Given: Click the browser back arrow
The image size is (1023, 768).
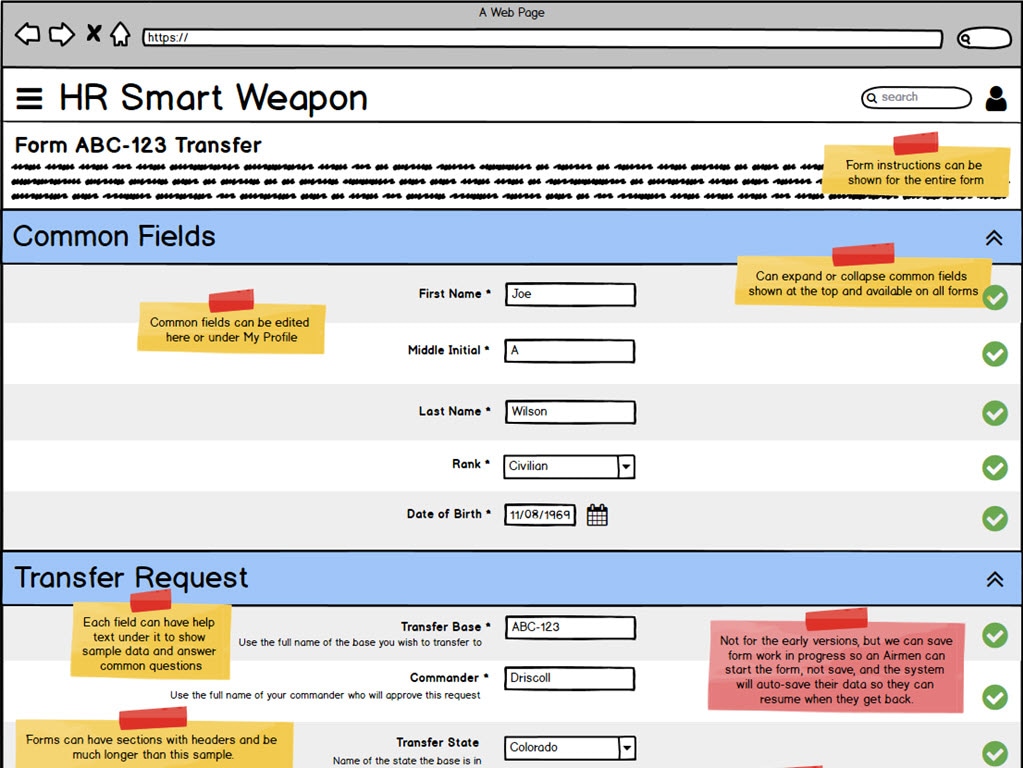Looking at the screenshot, I should point(27,33).
